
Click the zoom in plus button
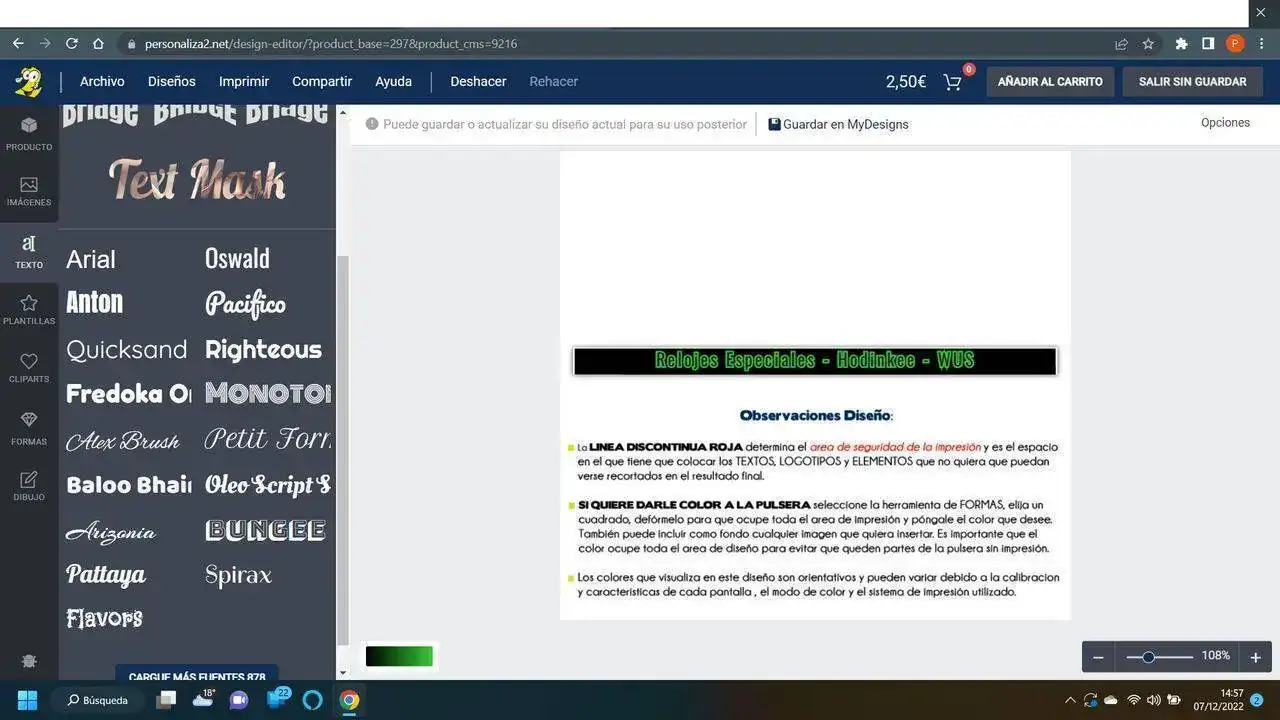[x=1255, y=657]
